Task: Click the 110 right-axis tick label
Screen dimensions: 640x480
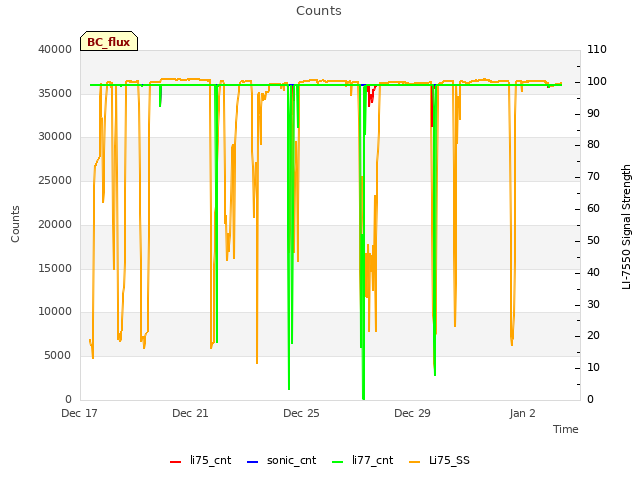Action: coord(597,49)
